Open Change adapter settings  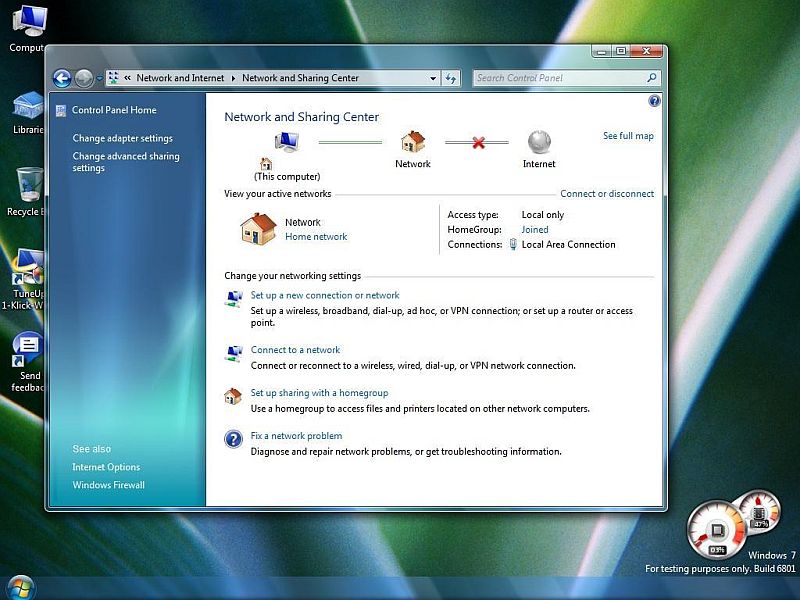coord(122,138)
